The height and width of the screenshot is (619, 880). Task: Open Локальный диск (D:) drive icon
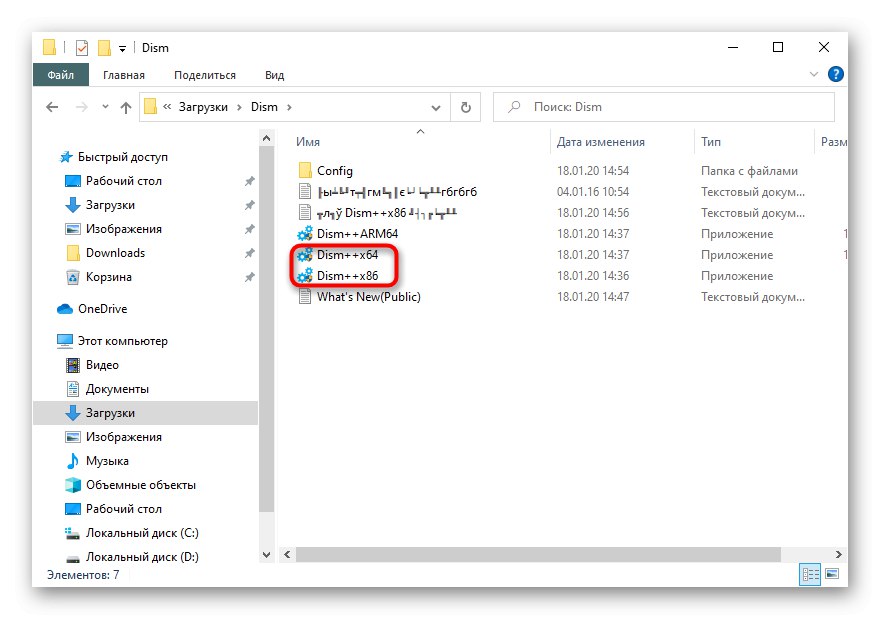[72, 558]
